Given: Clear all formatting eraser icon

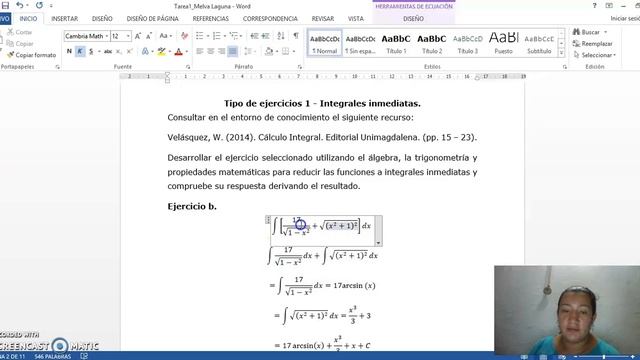Looking at the screenshot, I should [184, 36].
